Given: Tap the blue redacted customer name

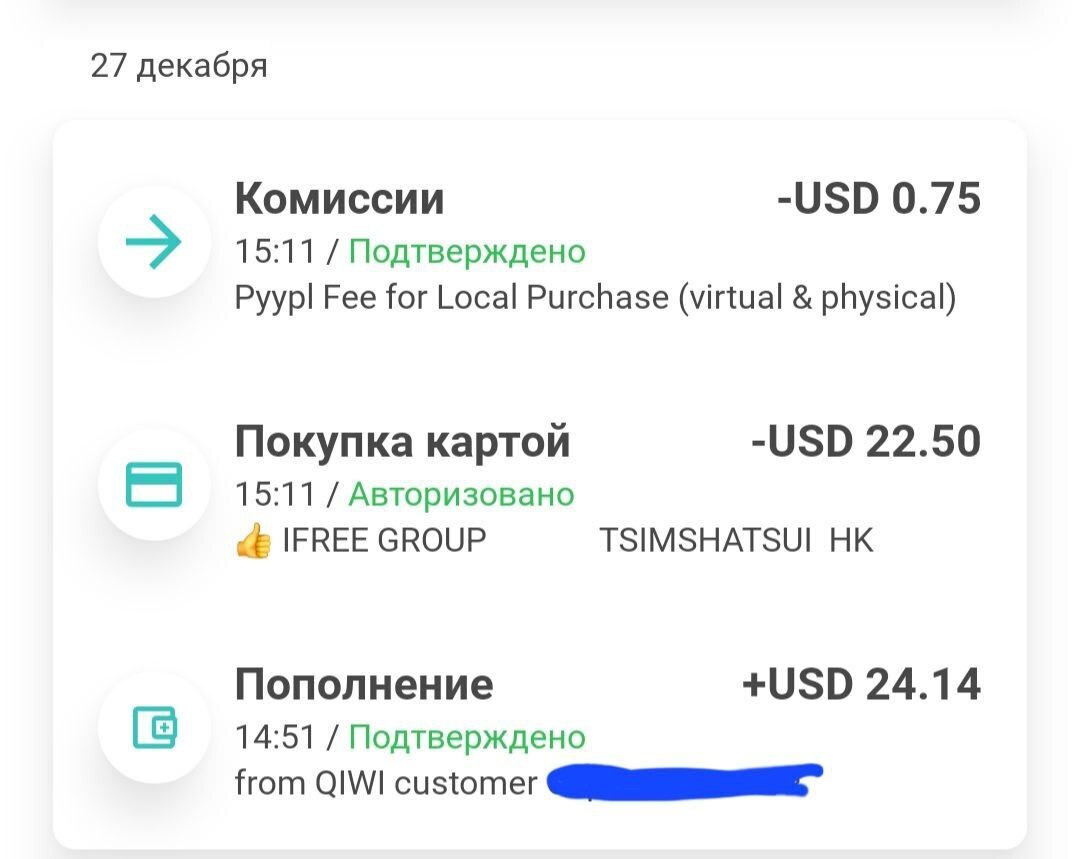Looking at the screenshot, I should (685, 782).
